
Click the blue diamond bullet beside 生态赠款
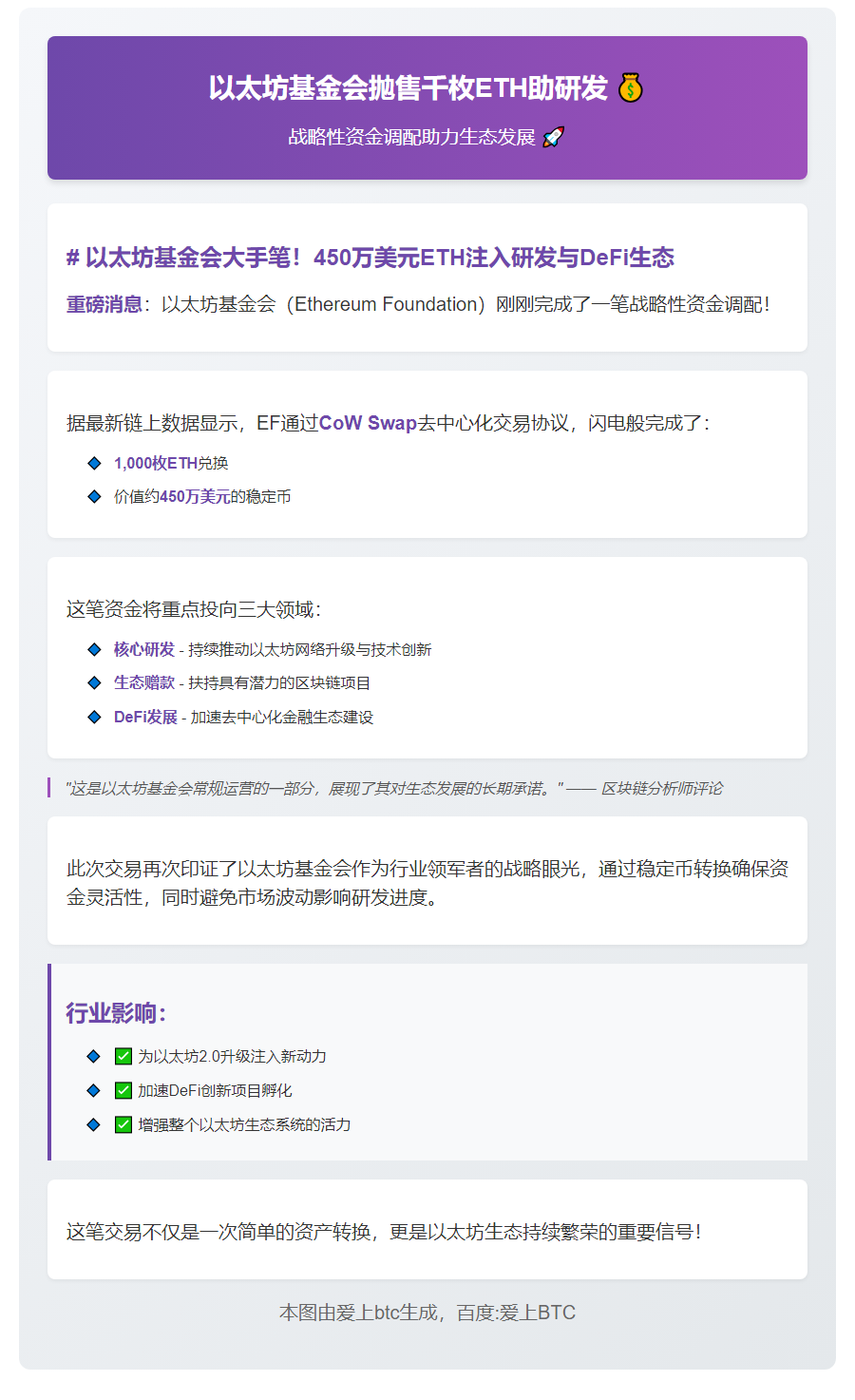click(94, 682)
